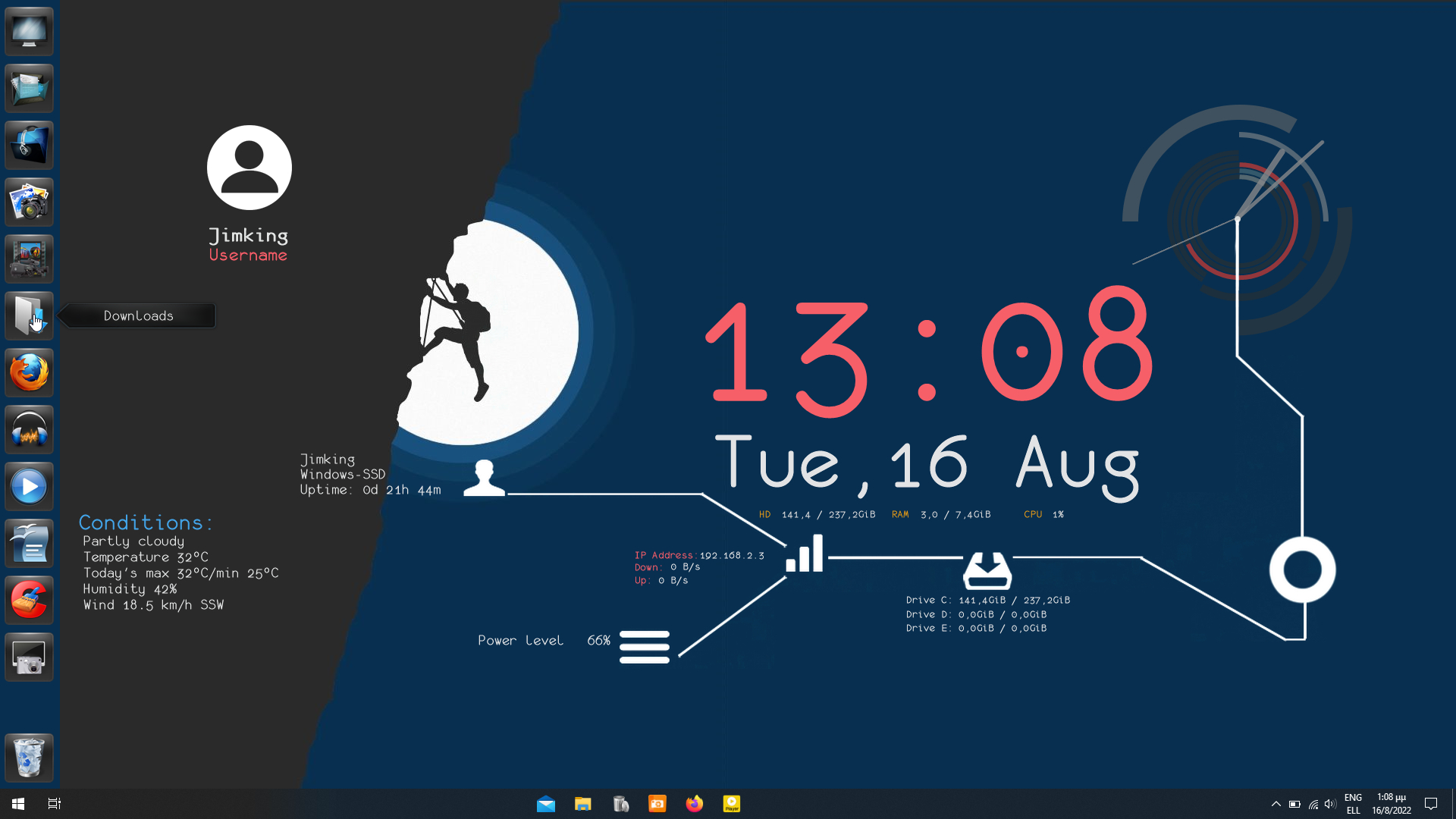Open CCleaner from the dock
Viewport: 1456px width, 819px height.
(29, 600)
